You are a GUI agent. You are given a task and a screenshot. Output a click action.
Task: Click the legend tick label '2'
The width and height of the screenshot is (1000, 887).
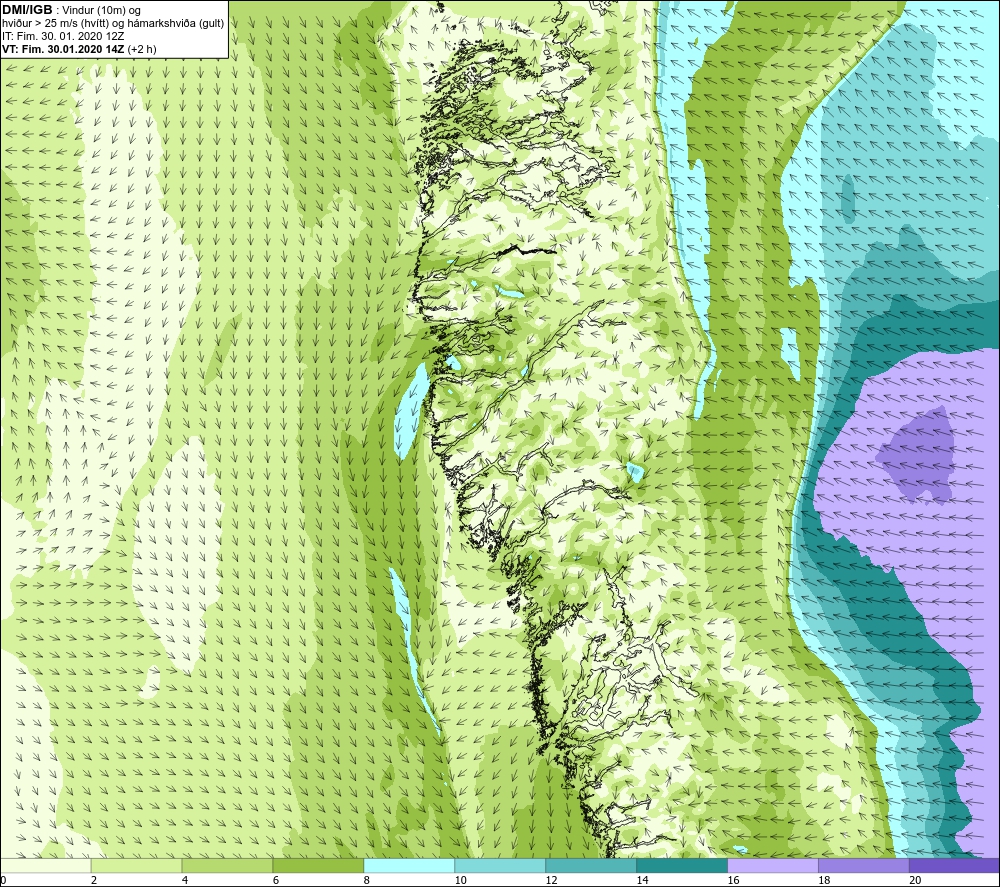tap(94, 880)
